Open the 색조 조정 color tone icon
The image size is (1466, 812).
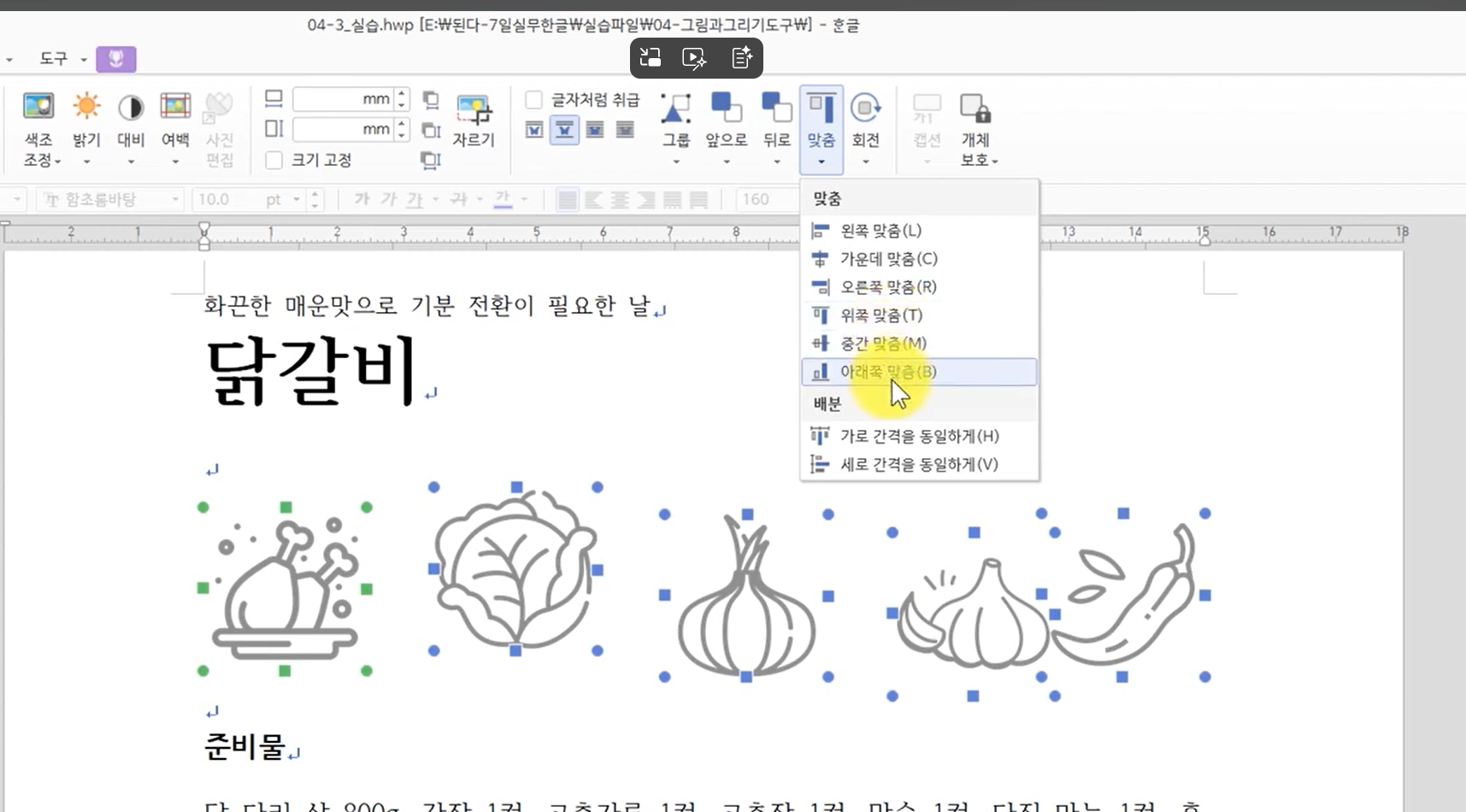pyautogui.click(x=38, y=107)
